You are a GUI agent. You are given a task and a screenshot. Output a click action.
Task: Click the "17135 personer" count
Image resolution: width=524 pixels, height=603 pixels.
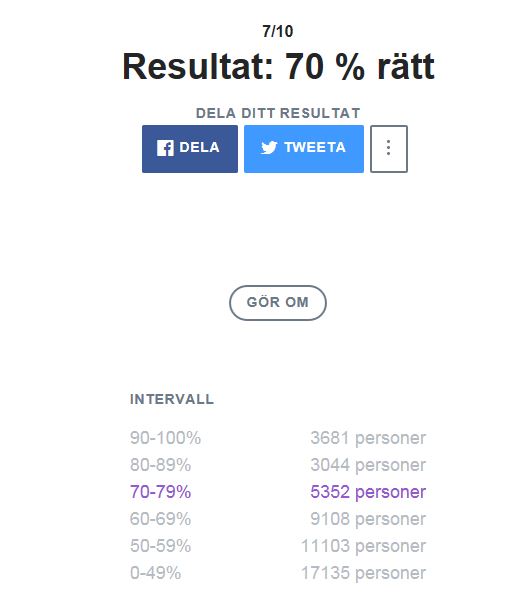(x=363, y=573)
